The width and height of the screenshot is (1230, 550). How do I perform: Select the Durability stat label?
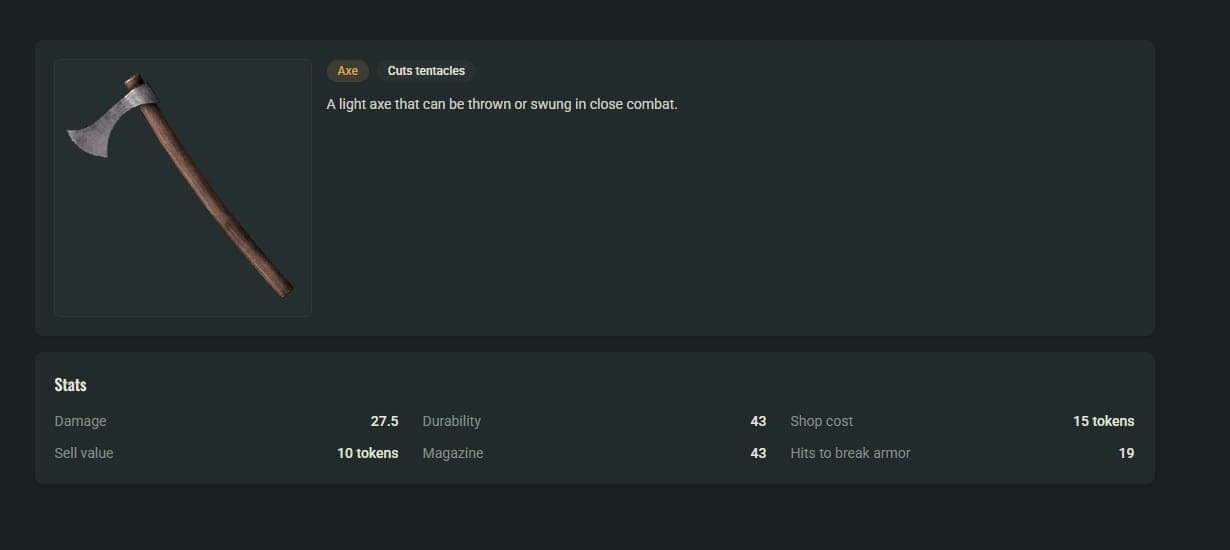452,421
